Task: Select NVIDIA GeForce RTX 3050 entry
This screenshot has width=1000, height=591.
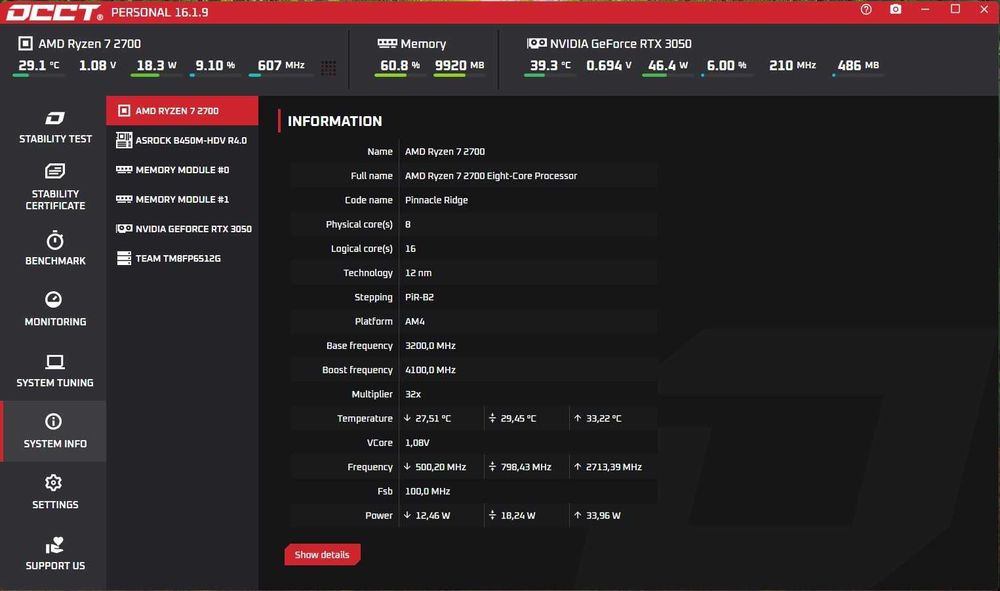Action: (182, 228)
